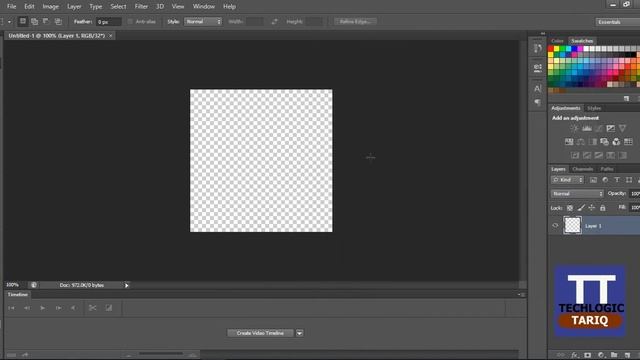Click swap width and height arrows icon

[274, 22]
